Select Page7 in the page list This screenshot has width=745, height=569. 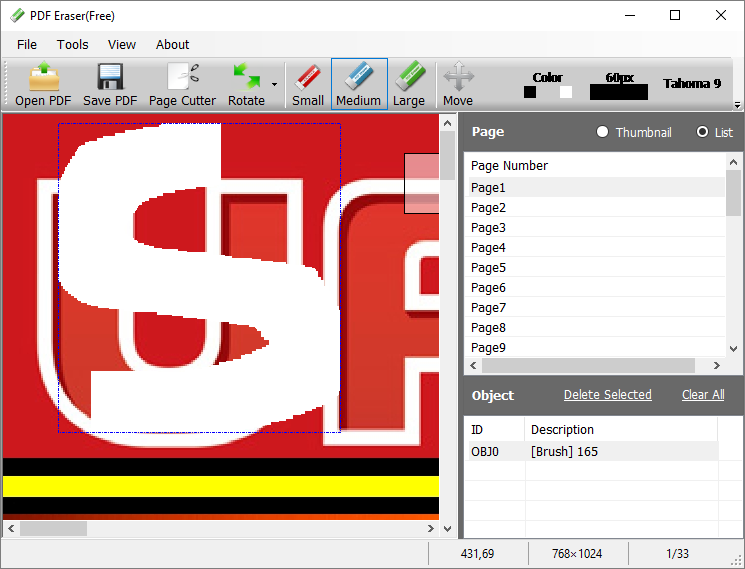pyautogui.click(x=597, y=307)
